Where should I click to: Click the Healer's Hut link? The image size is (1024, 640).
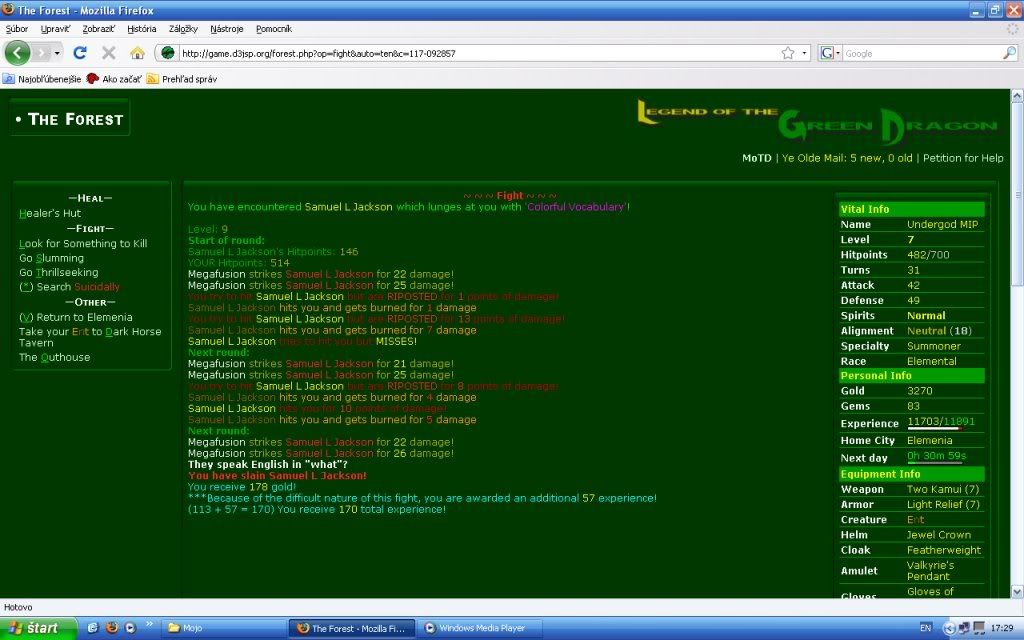[50, 213]
